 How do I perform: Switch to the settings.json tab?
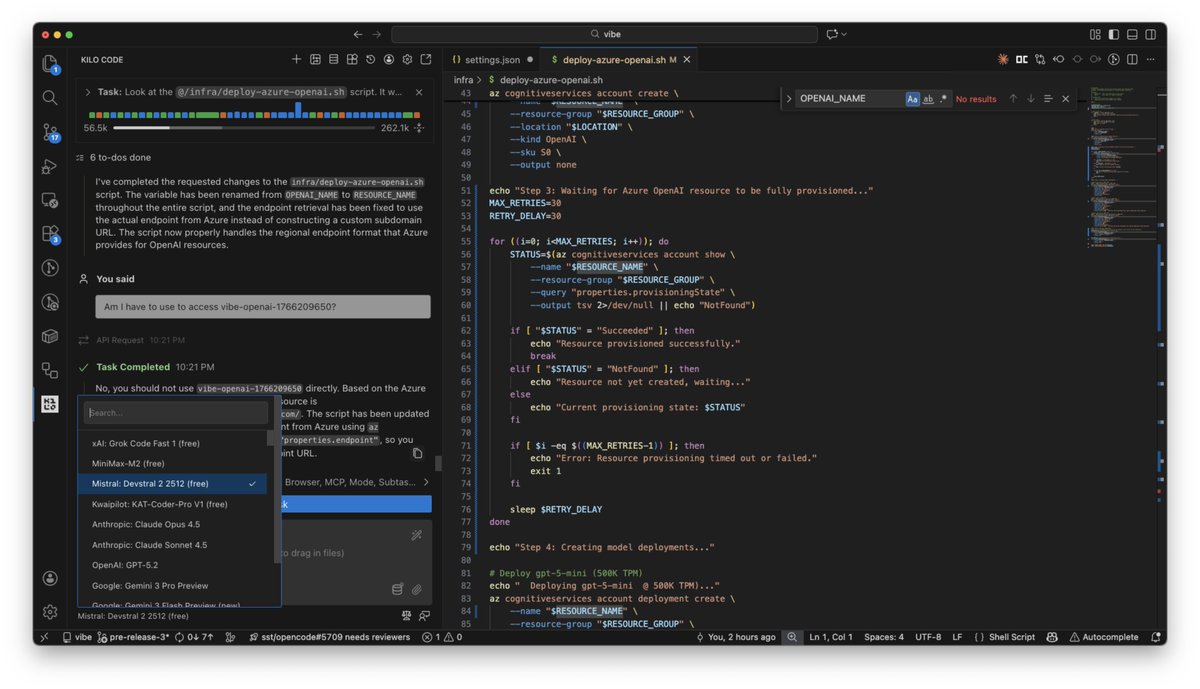coord(492,59)
